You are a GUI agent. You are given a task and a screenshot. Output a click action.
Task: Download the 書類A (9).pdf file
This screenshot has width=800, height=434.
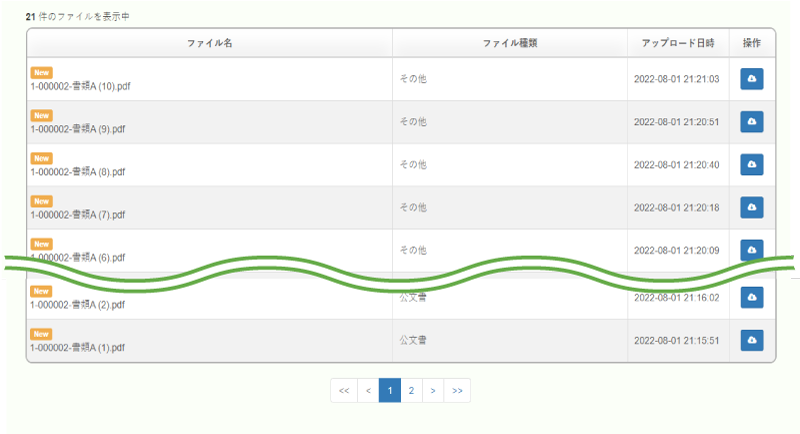point(752,121)
